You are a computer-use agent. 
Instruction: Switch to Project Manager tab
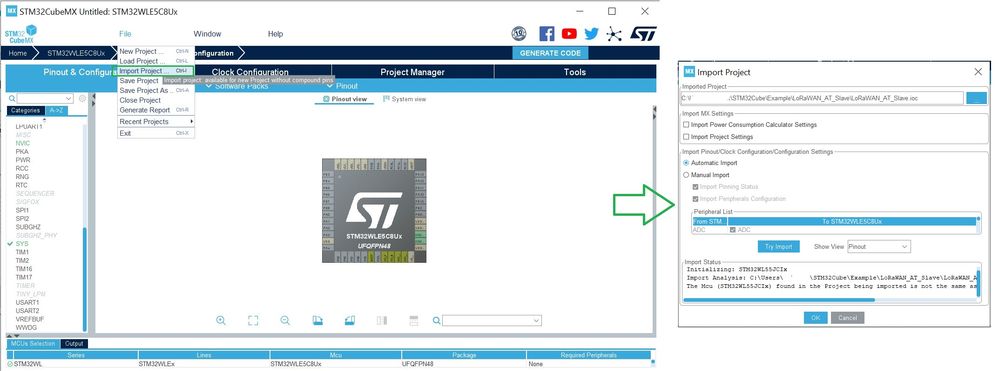412,72
